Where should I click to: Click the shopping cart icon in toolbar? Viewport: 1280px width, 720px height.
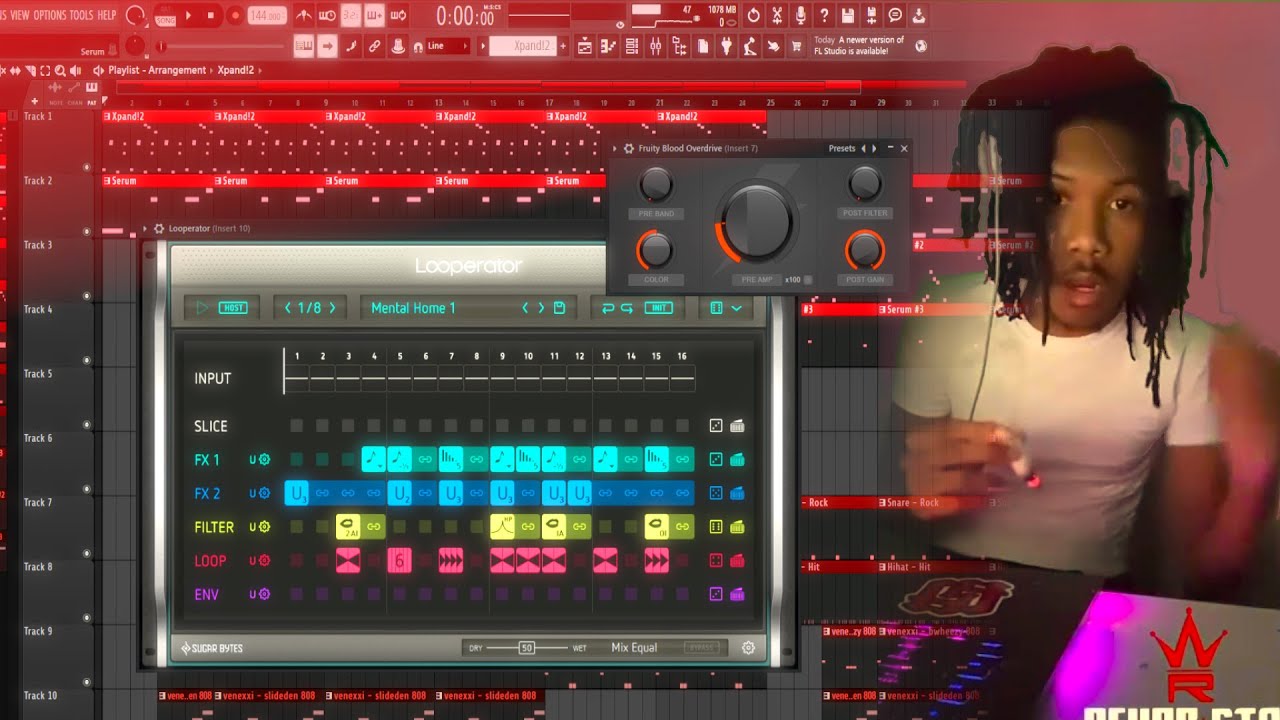pos(797,46)
